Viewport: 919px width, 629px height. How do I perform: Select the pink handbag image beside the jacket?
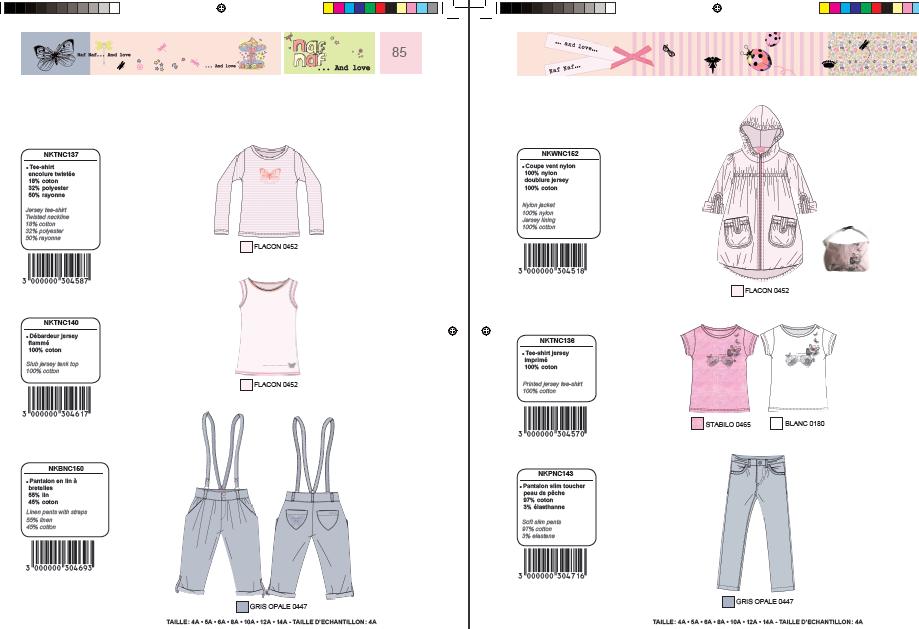pyautogui.click(x=848, y=250)
